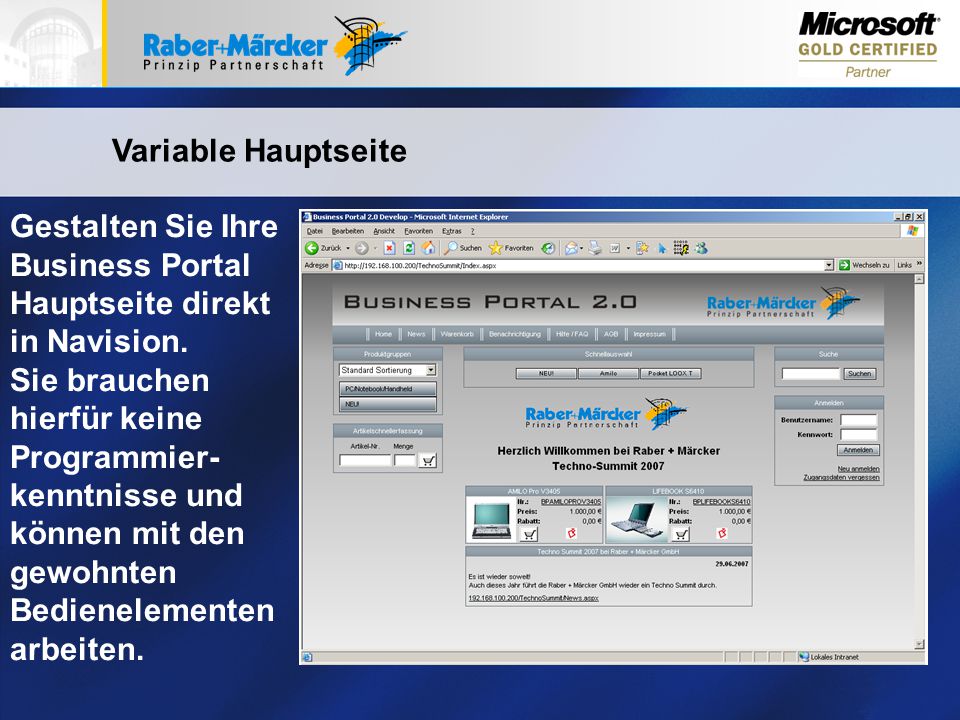Open the Extras menu
960x720 pixels.
(452, 231)
